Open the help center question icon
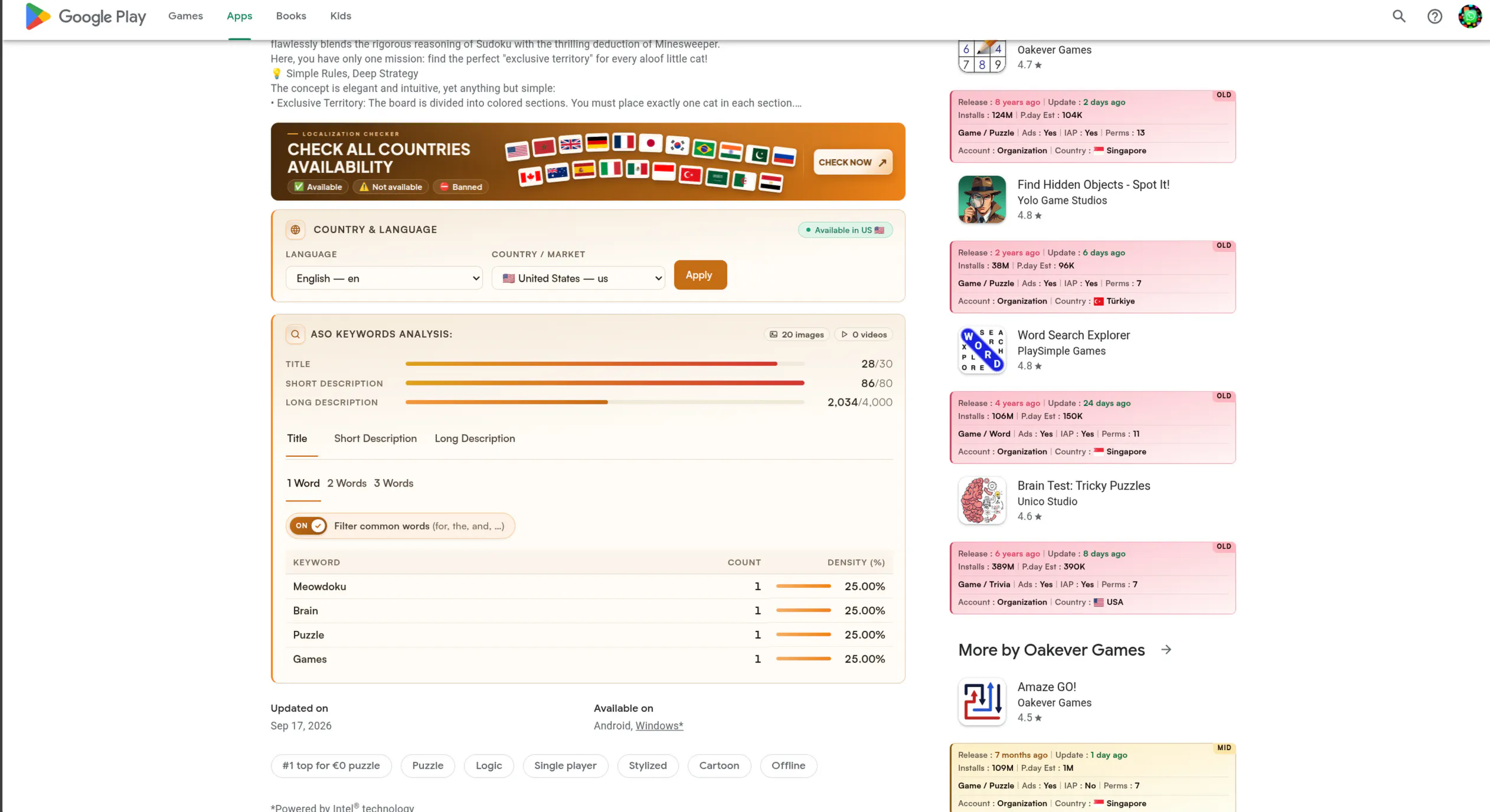1490x812 pixels. pyautogui.click(x=1435, y=17)
